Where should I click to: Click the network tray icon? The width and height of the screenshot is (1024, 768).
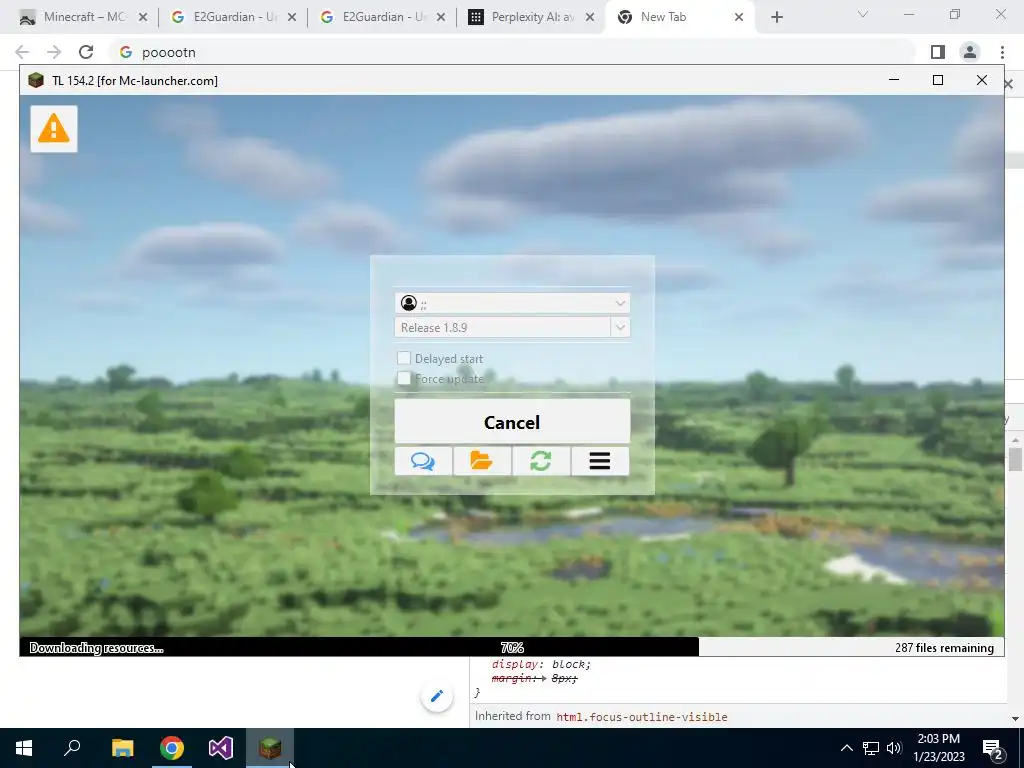click(x=871, y=748)
